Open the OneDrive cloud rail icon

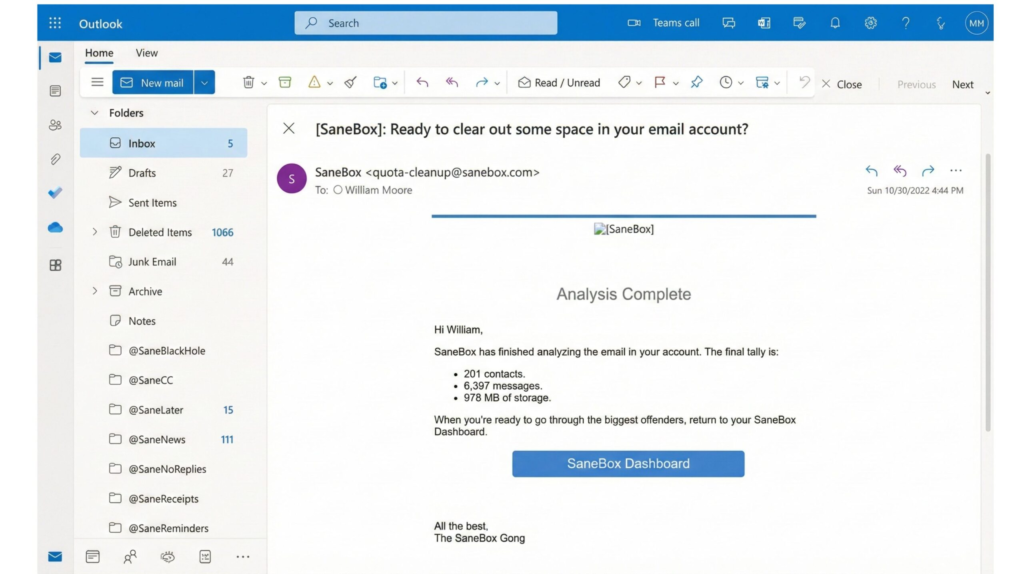pos(56,227)
